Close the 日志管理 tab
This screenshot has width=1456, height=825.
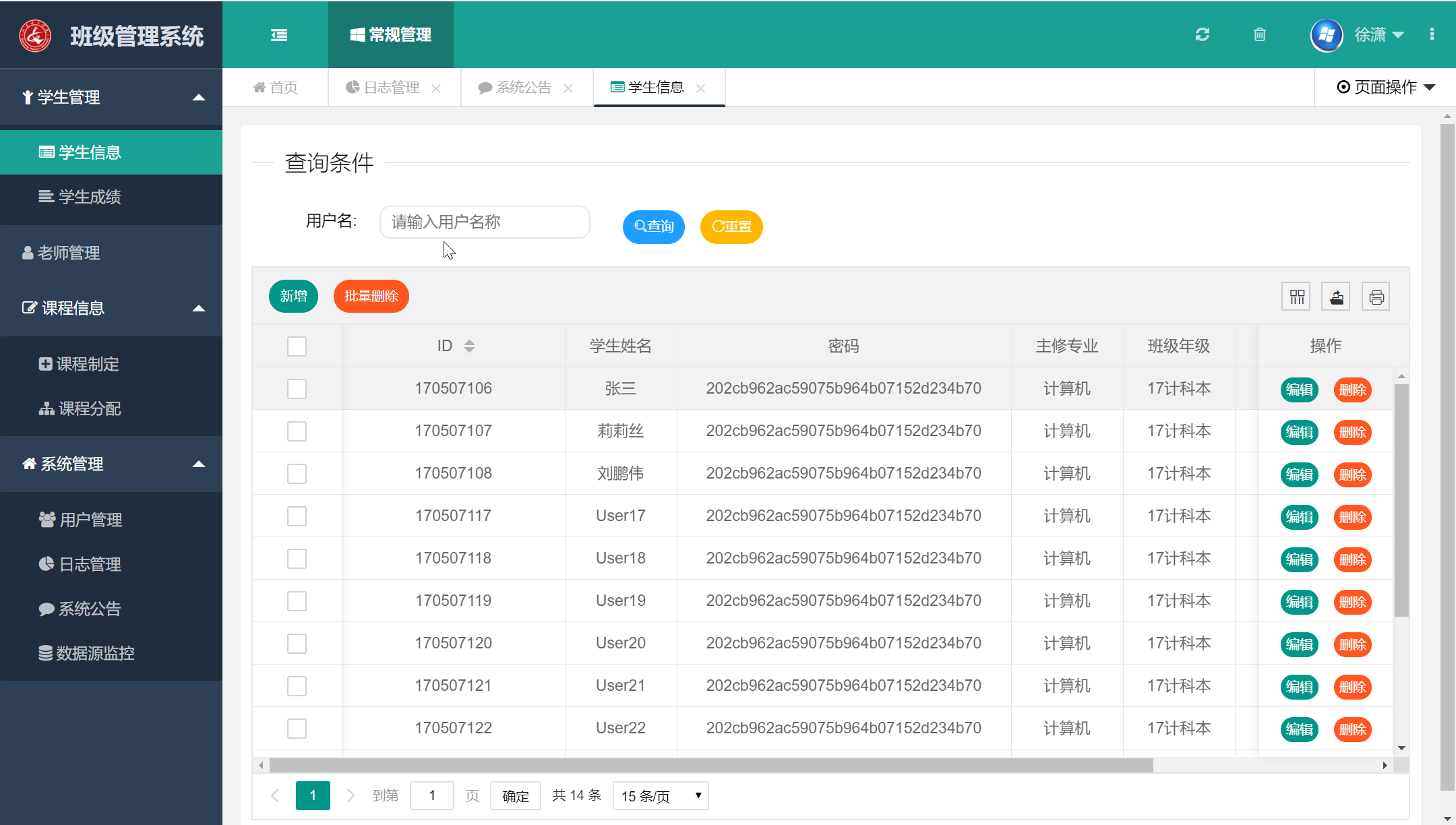436,88
